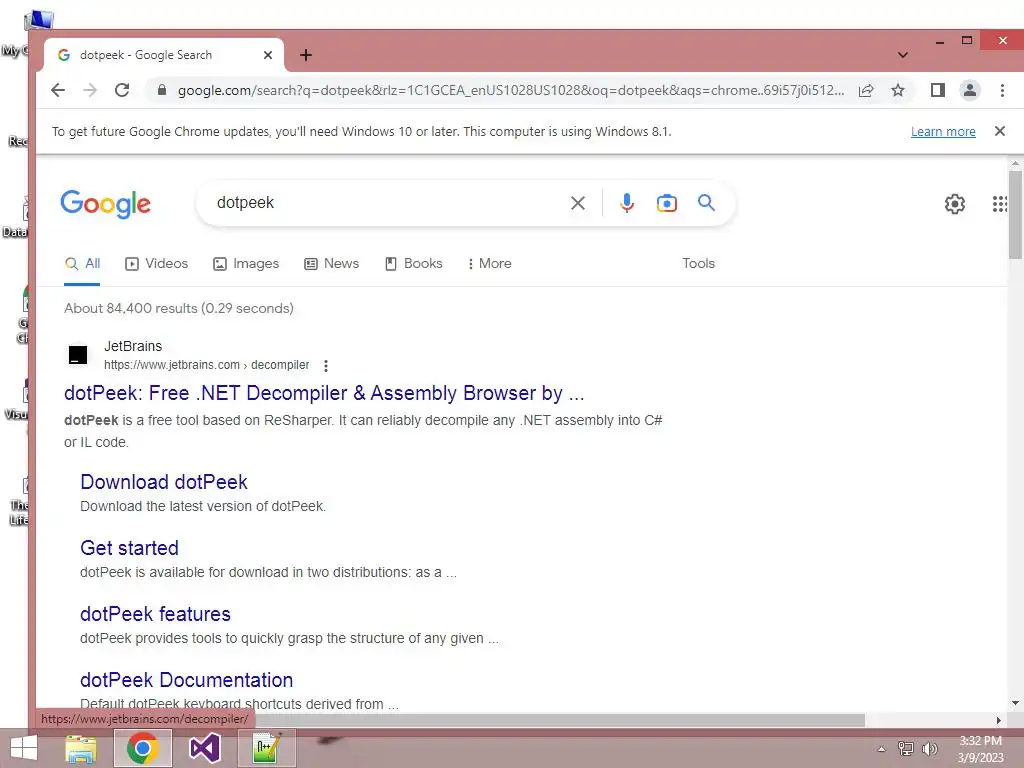Expand the More search filters
Screen dimensions: 1024x768
(489, 264)
